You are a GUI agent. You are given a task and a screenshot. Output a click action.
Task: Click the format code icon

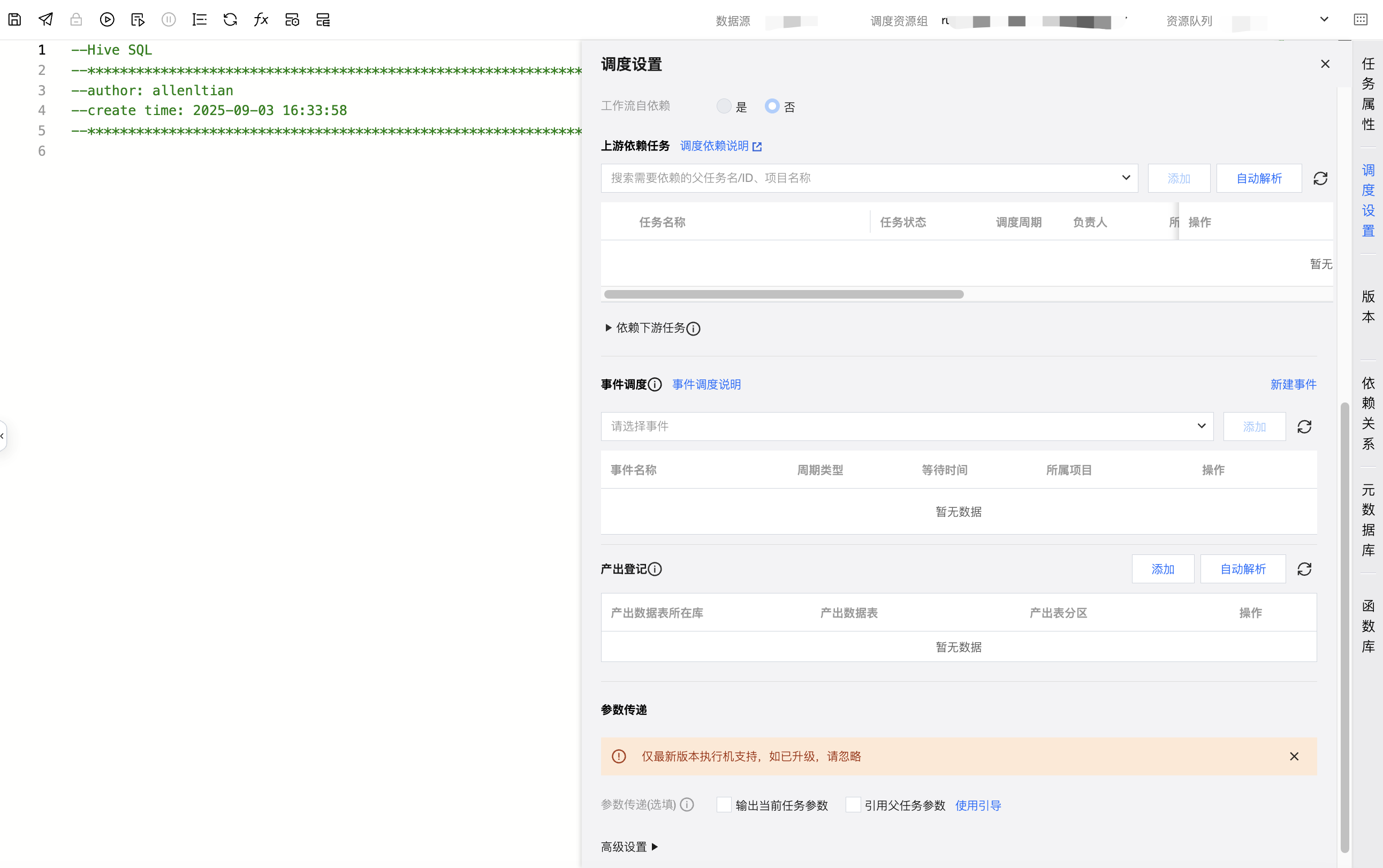(199, 19)
